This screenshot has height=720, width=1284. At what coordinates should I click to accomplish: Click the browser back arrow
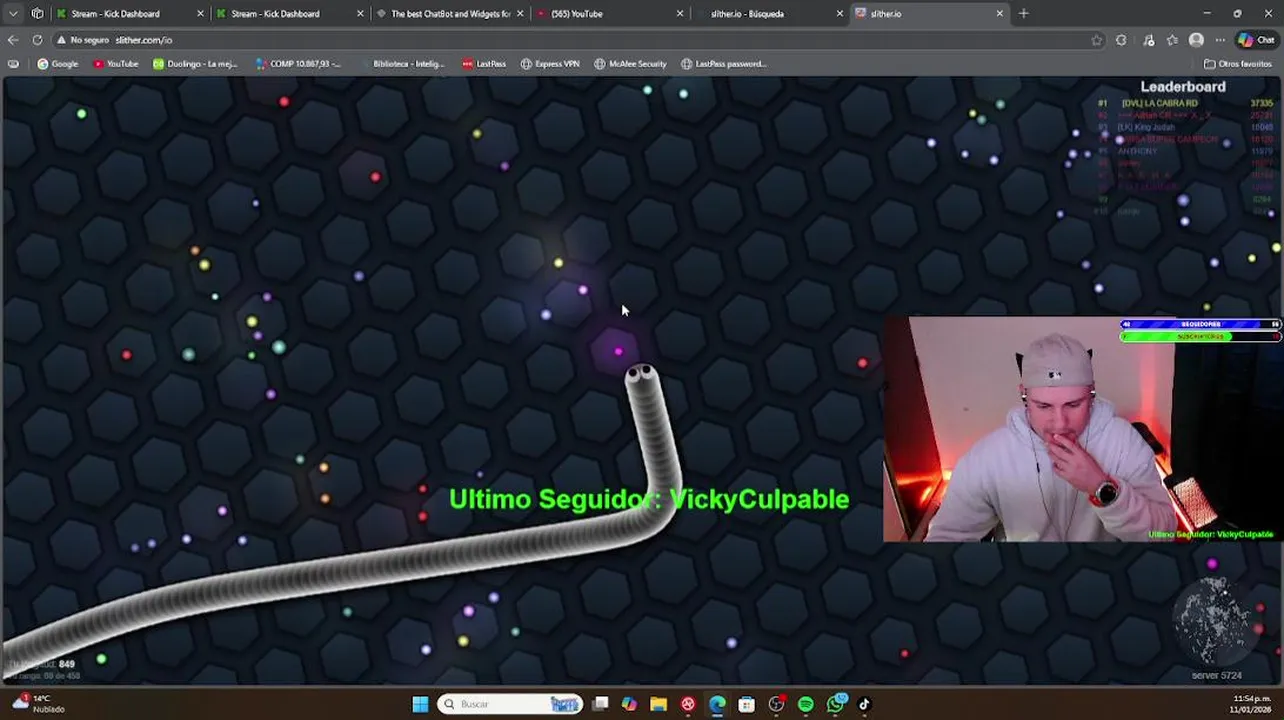click(13, 40)
